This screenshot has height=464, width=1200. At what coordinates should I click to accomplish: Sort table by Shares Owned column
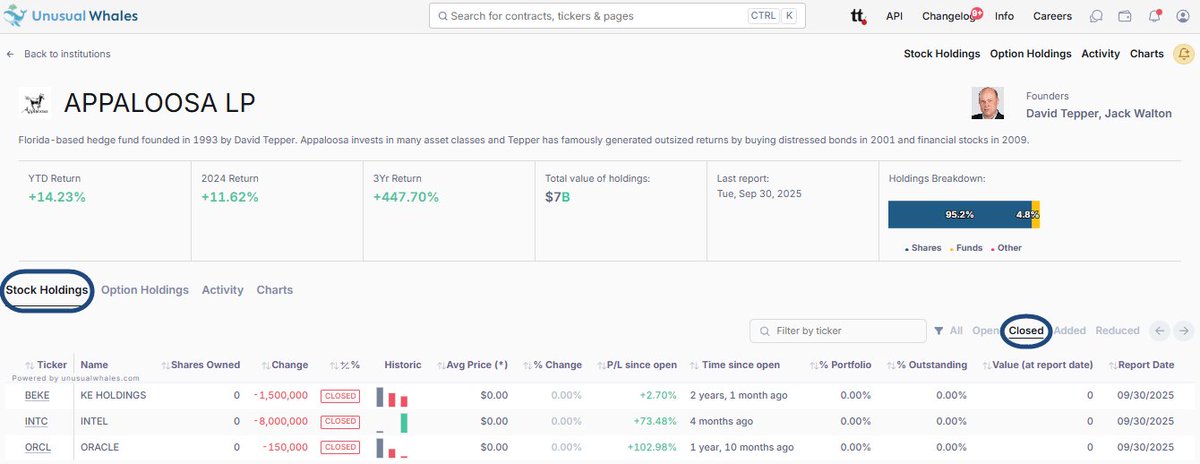(204, 365)
